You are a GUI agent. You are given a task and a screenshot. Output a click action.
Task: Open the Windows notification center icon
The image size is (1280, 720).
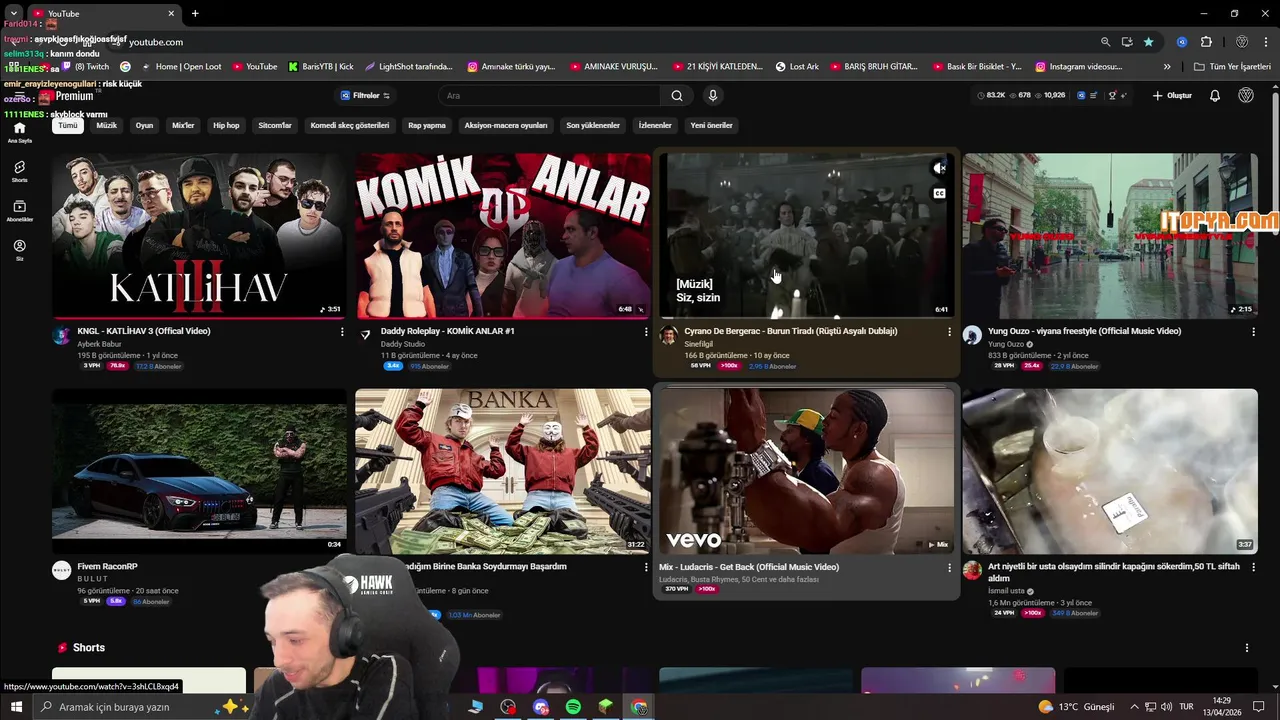(x=1259, y=707)
